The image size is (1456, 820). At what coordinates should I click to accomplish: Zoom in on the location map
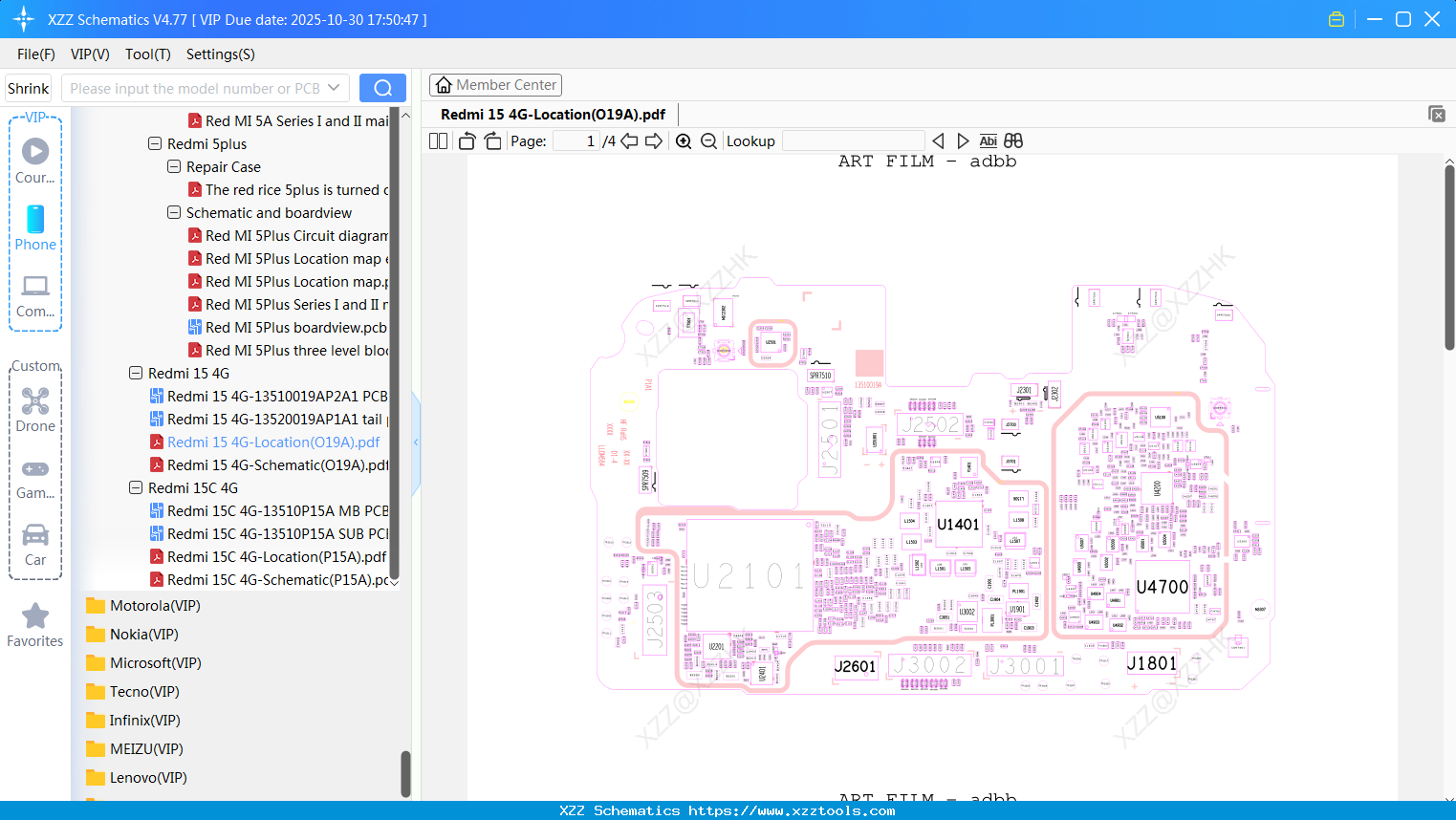684,140
